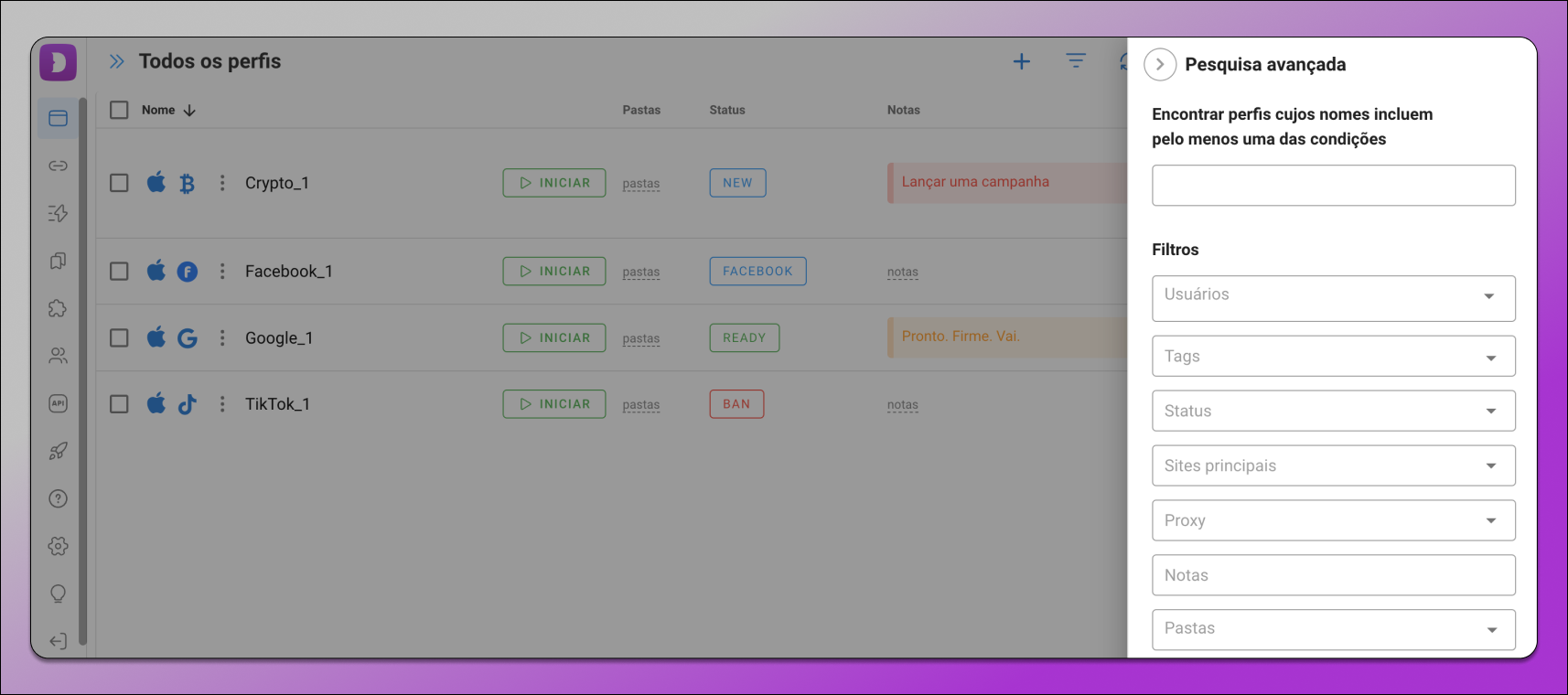Open the three-dot menu for Facebook_1
The height and width of the screenshot is (695, 1568).
[222, 272]
